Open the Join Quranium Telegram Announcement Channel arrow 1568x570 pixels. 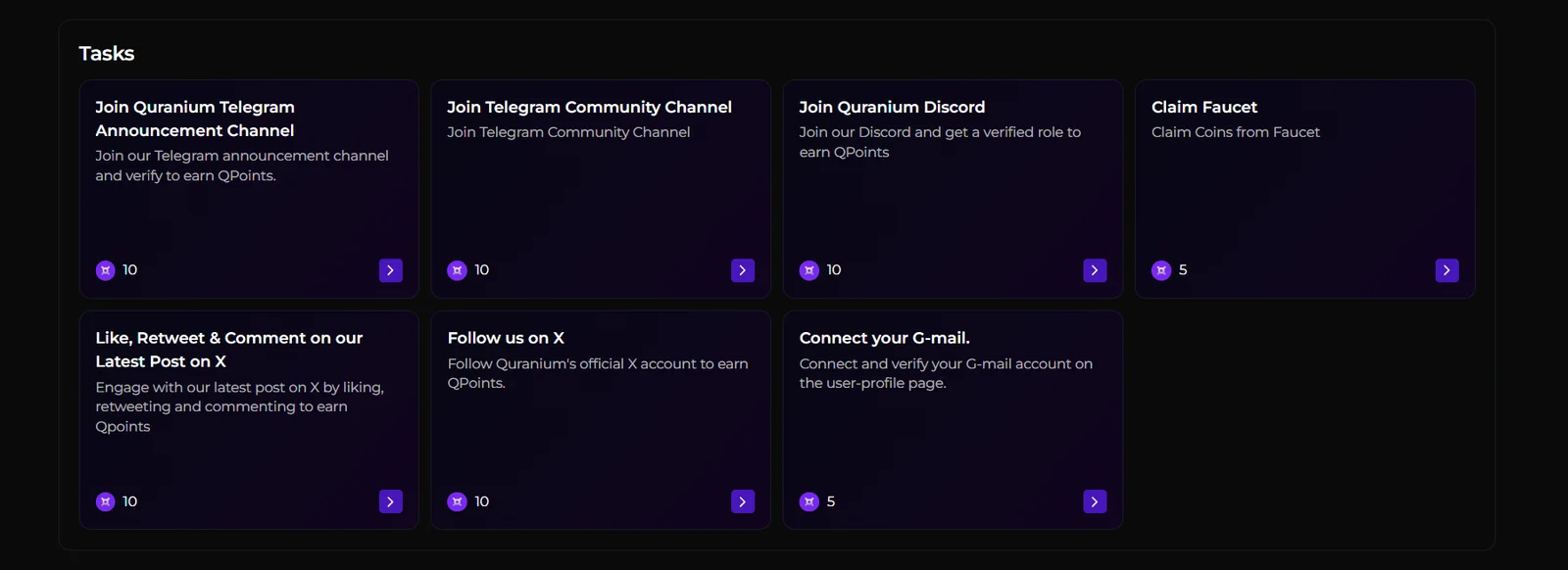[390, 270]
